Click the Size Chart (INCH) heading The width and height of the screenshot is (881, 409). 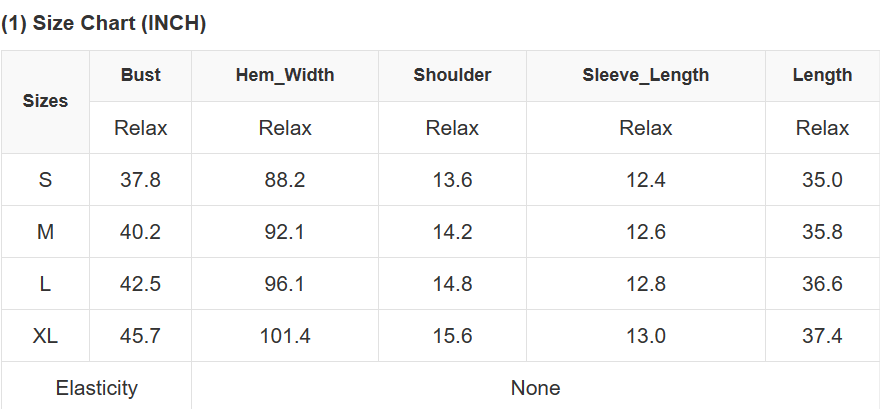click(104, 24)
